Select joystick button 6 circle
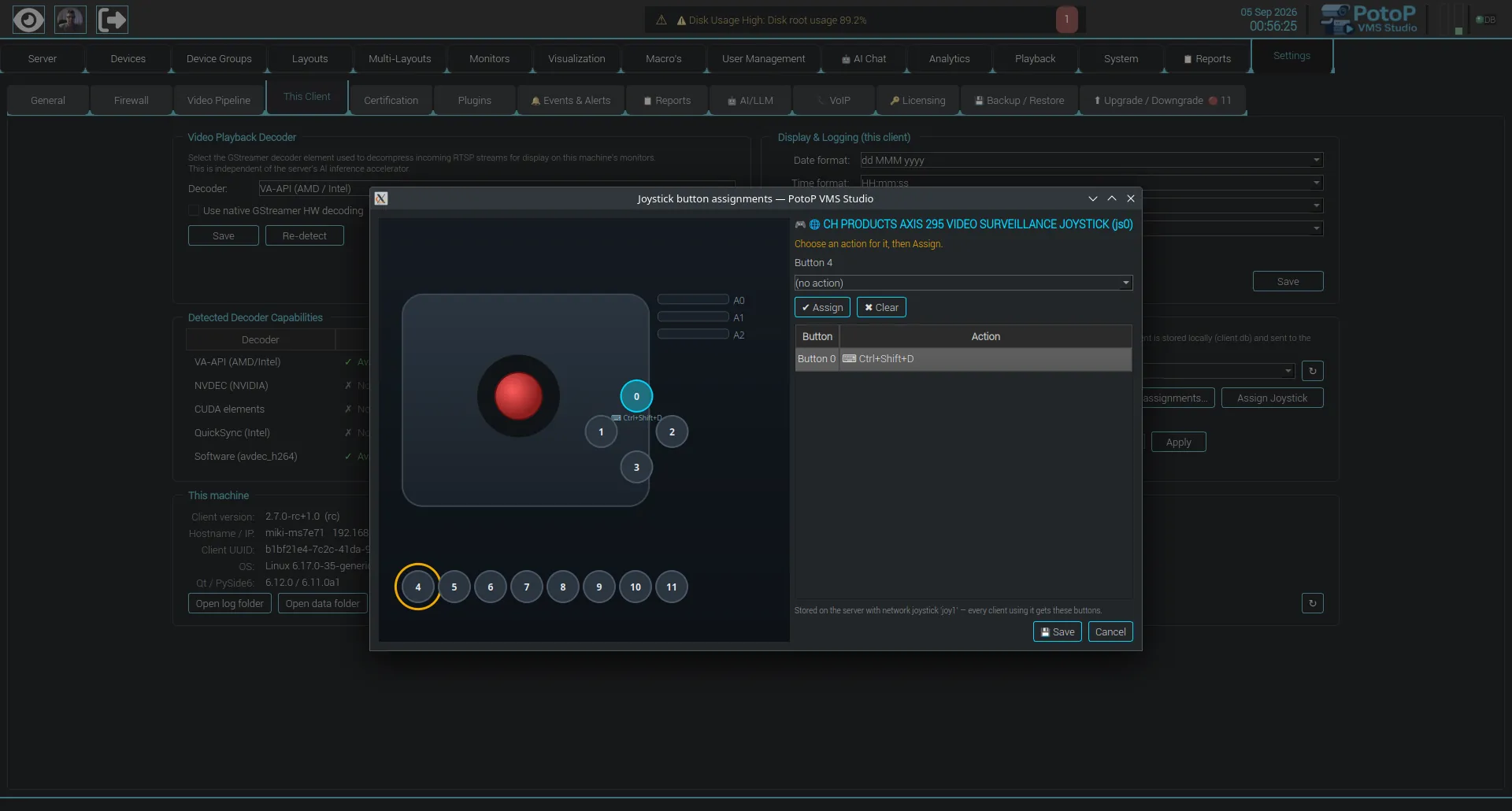 490,587
